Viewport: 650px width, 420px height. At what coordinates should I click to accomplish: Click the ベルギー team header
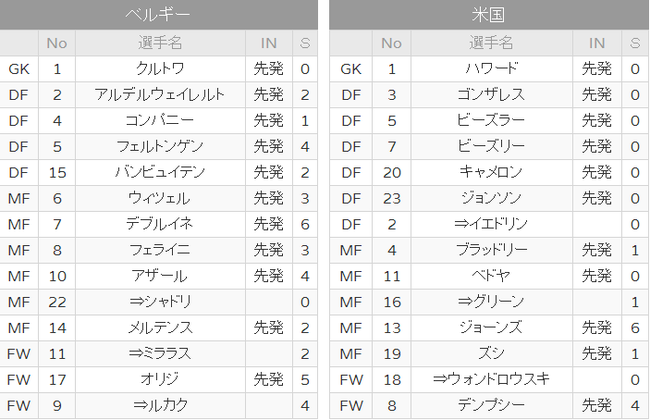[159, 15]
